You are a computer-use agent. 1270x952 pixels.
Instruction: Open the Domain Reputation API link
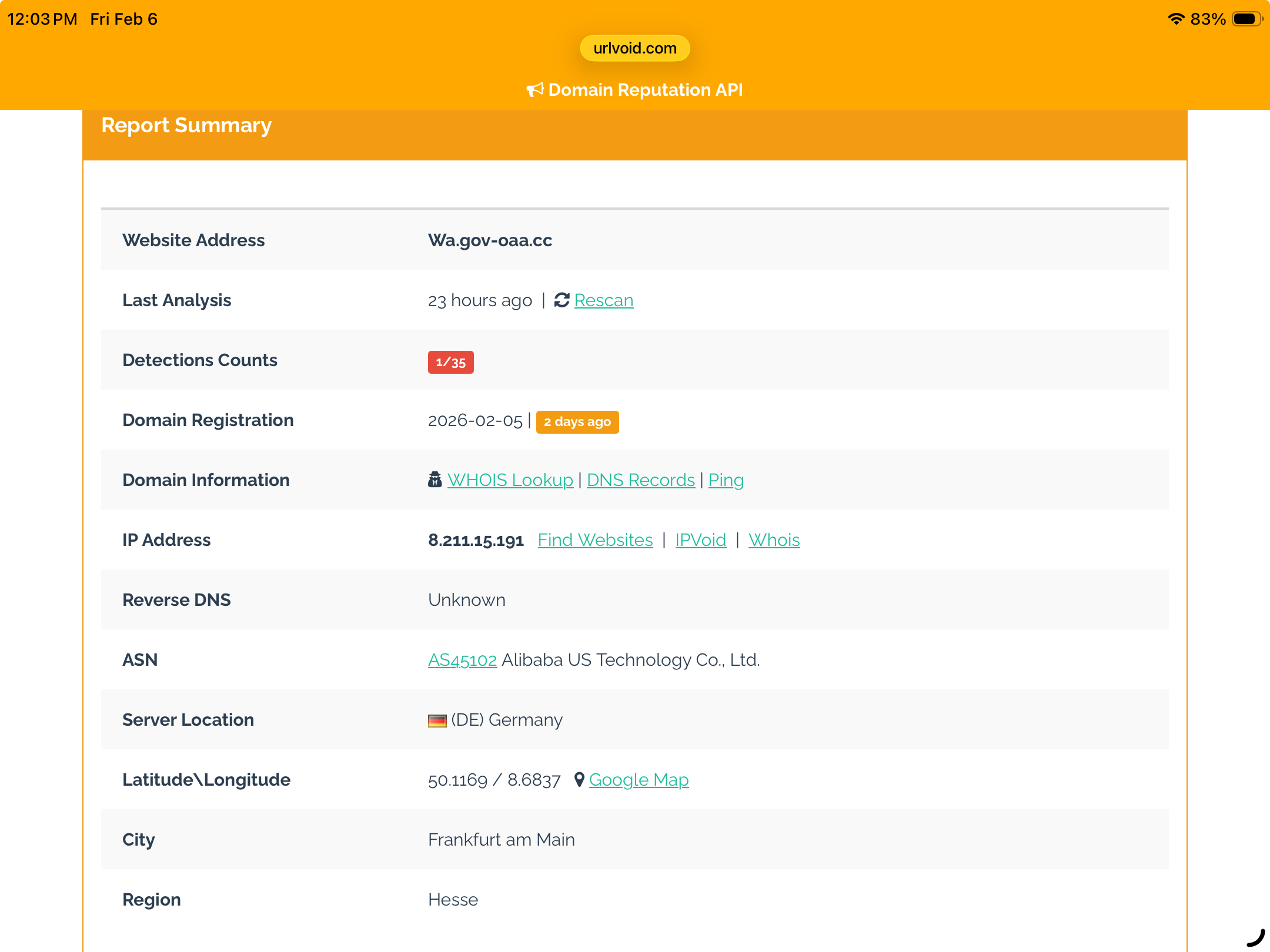645,90
